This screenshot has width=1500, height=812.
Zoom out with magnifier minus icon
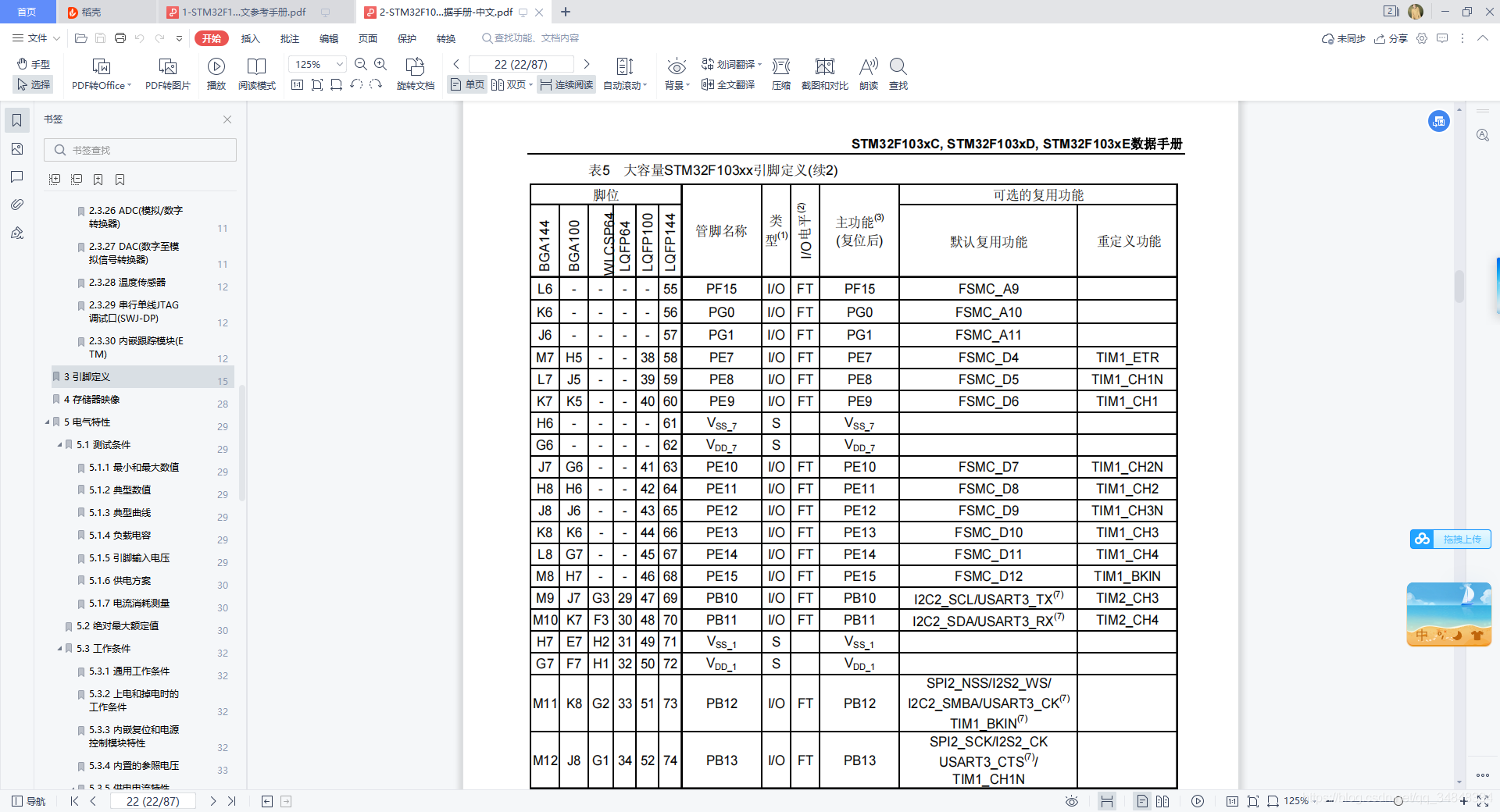(x=361, y=64)
